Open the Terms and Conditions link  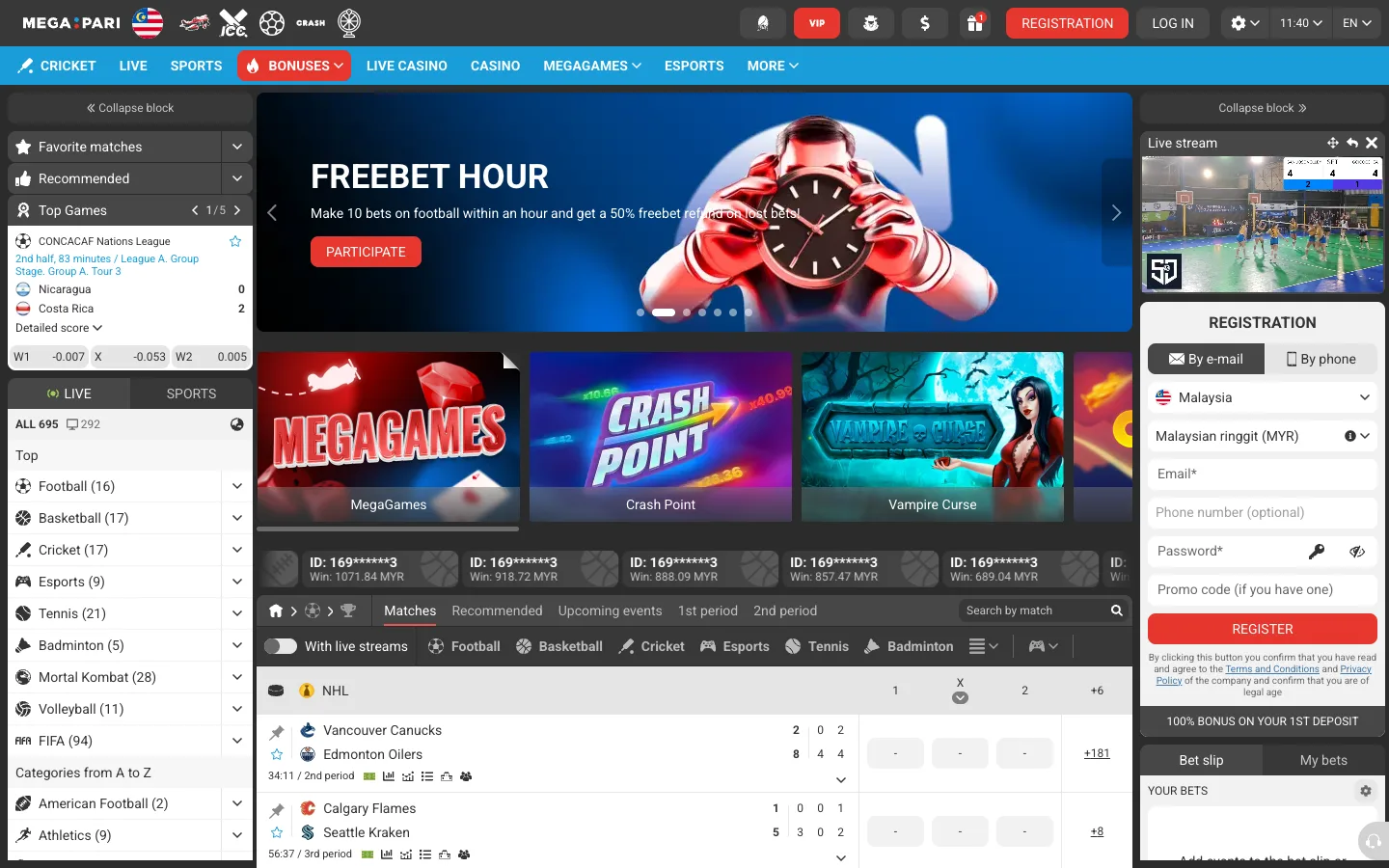click(1272, 669)
